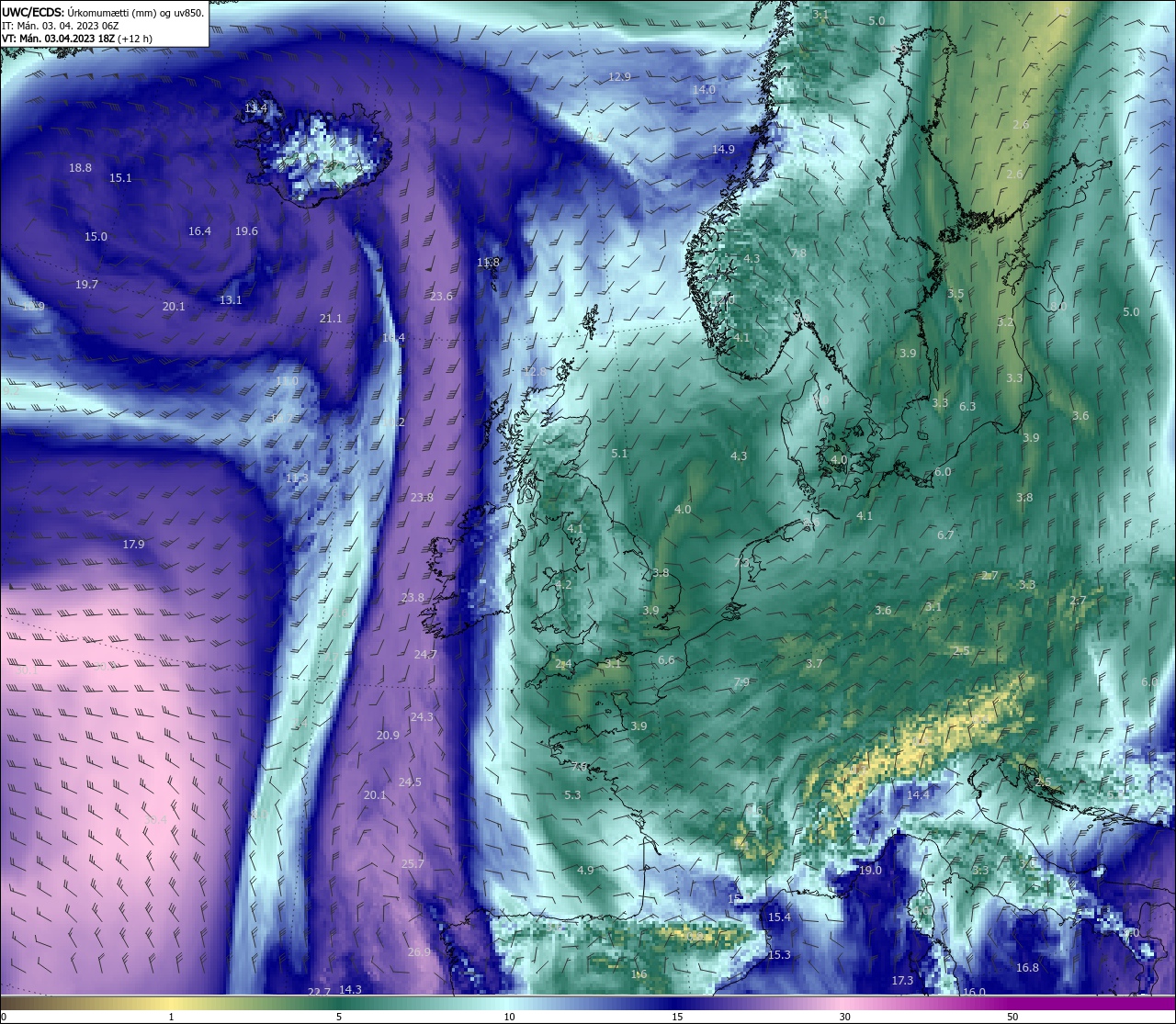1176x1024 pixels.
Task: Select the 16.0 value at bottom edge
Action: click(974, 993)
